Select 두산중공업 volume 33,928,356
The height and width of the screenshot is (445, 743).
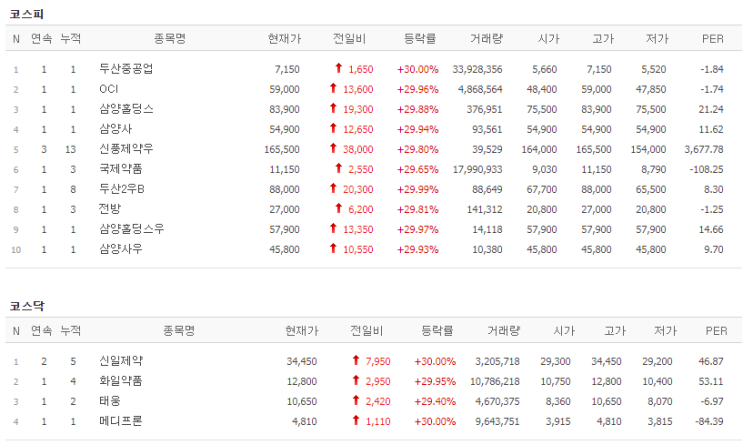[x=477, y=69]
